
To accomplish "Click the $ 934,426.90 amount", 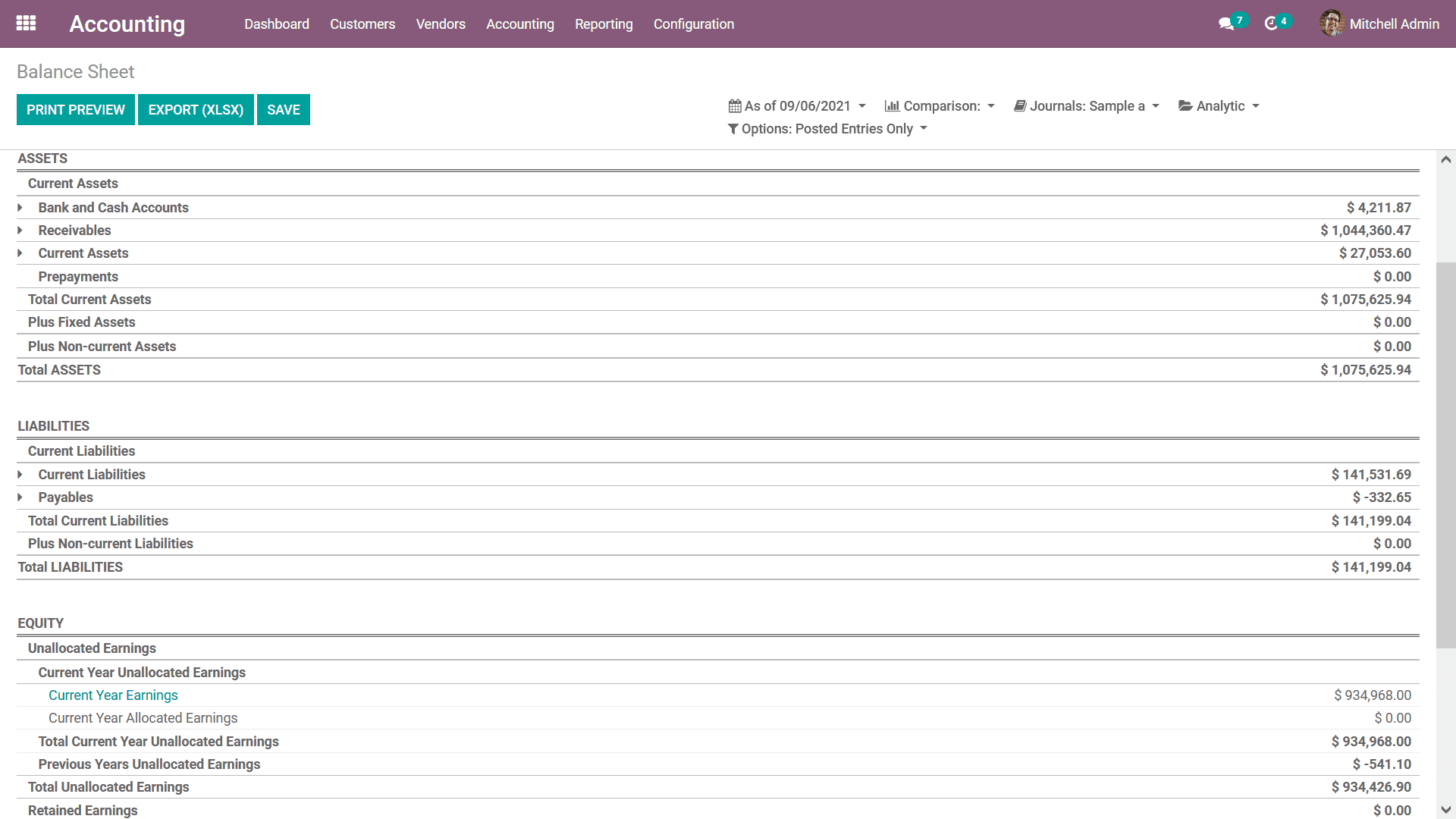I will pos(1371,787).
